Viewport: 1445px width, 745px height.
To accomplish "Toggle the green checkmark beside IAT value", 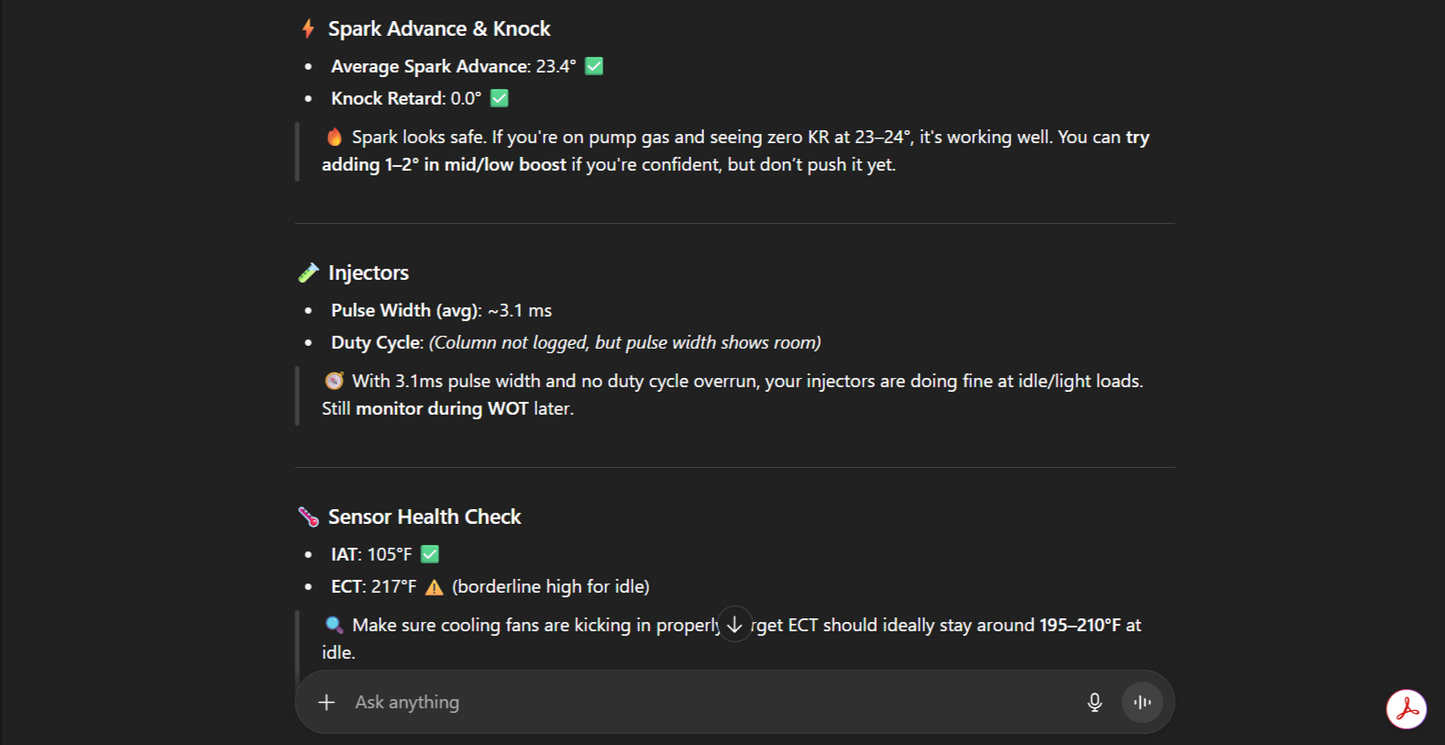I will point(429,553).
